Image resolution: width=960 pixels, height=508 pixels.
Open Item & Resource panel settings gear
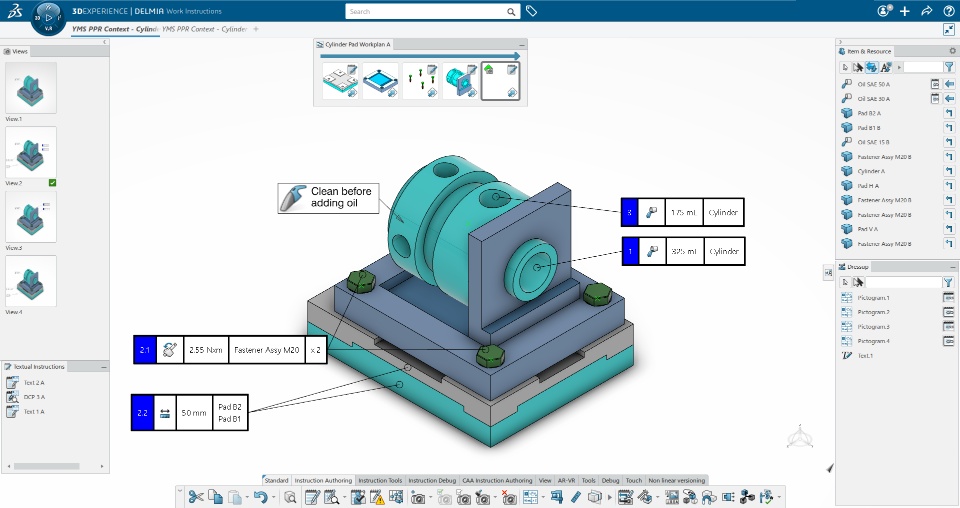[x=952, y=51]
